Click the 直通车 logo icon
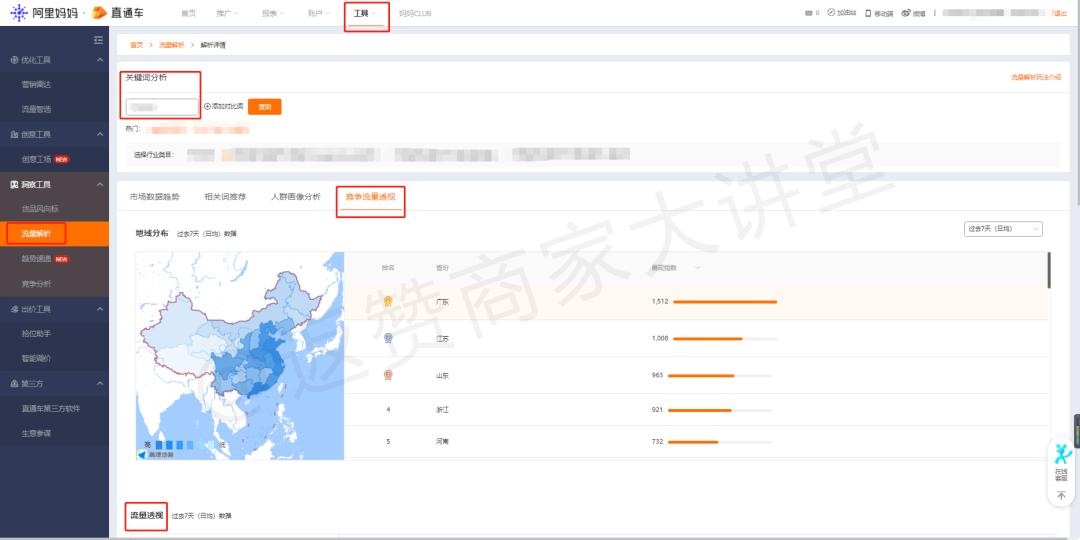Screen dimensions: 1080x540 pyautogui.click(x=99, y=12)
